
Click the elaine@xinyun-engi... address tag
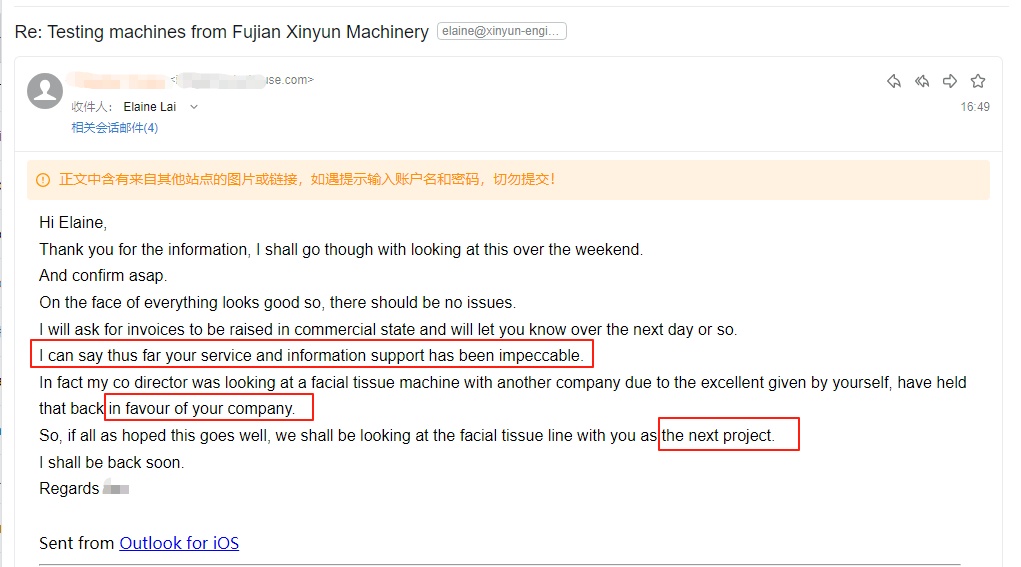point(502,32)
